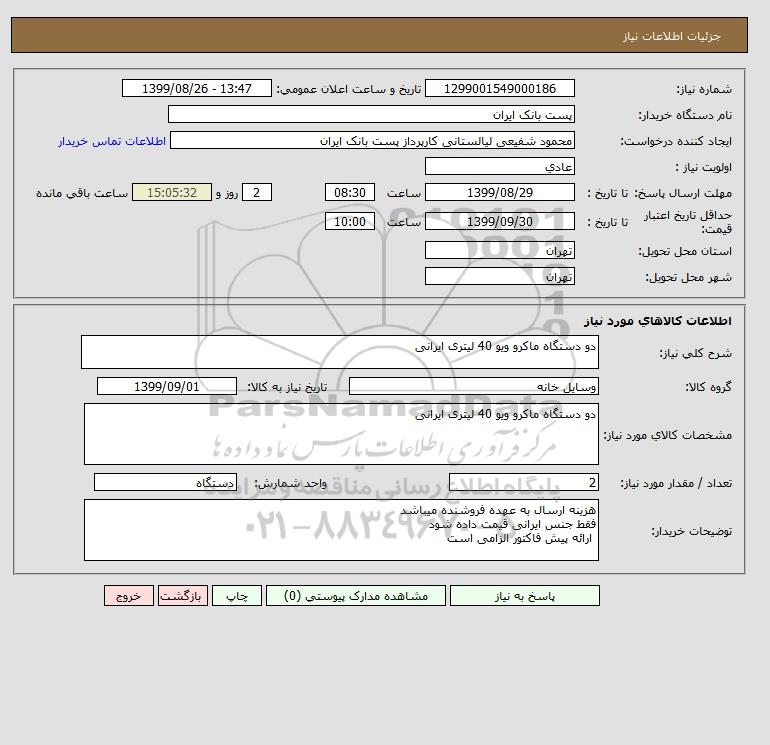Screen dimensions: 770x745
Task: Click the شرح کلی نیاز description box
Action: click(340, 352)
